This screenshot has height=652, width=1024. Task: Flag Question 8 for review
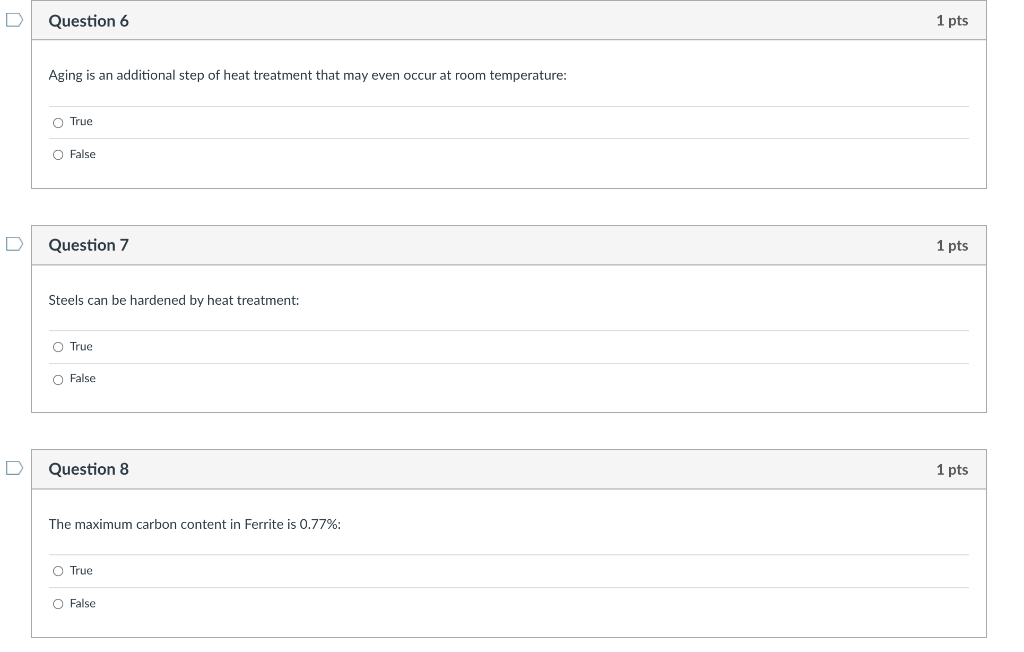point(13,468)
